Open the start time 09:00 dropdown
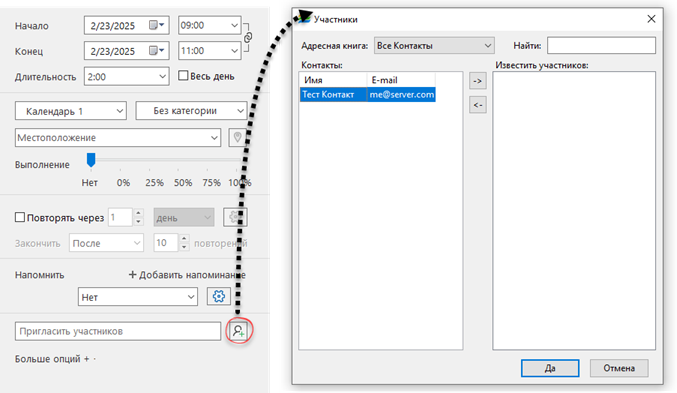This screenshot has height=393, width=677. click(234, 25)
